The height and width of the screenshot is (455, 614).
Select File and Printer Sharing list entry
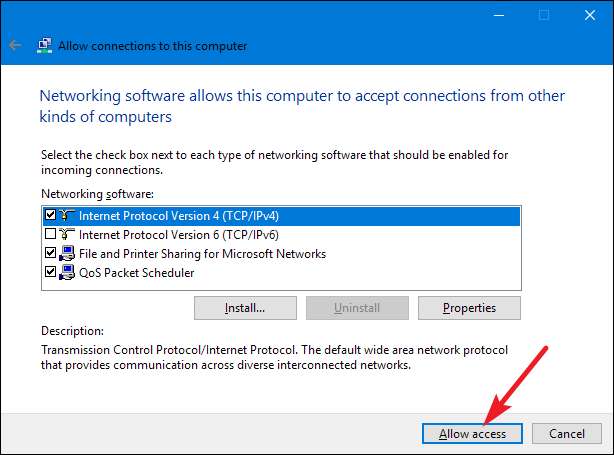tap(202, 253)
